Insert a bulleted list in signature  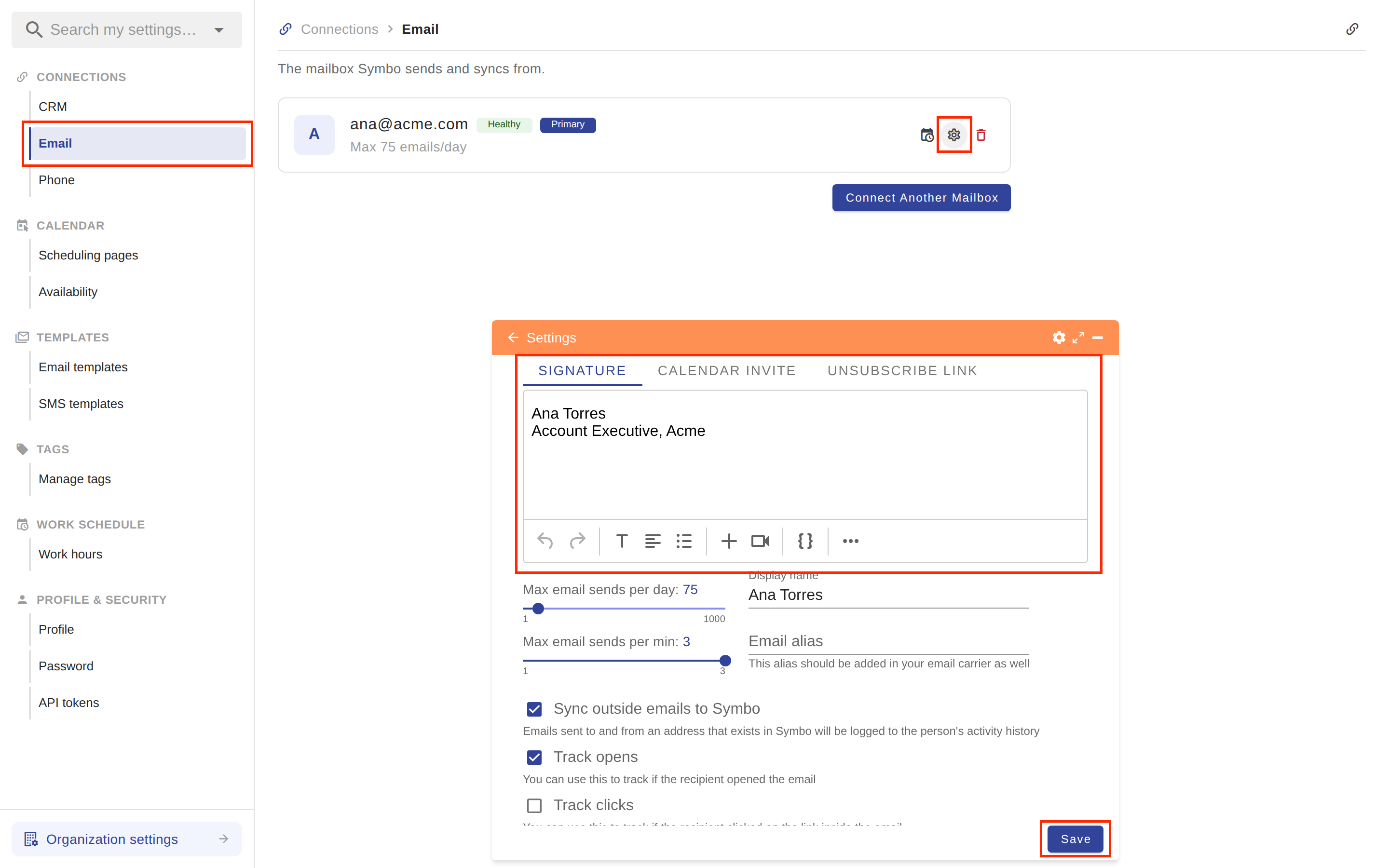click(x=683, y=541)
